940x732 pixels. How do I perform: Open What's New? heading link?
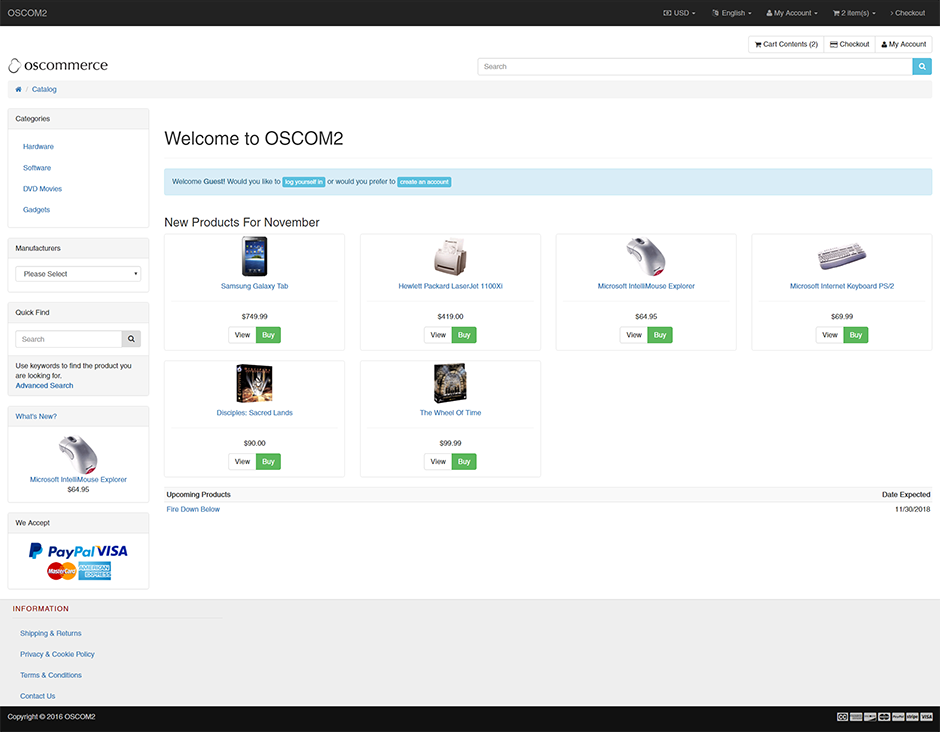[x=36, y=416]
